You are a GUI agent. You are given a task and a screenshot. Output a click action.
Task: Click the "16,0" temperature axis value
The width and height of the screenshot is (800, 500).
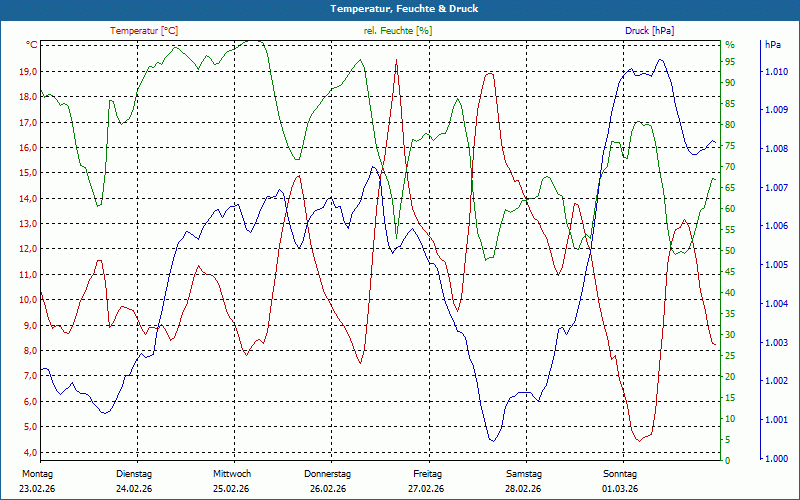tap(29, 147)
